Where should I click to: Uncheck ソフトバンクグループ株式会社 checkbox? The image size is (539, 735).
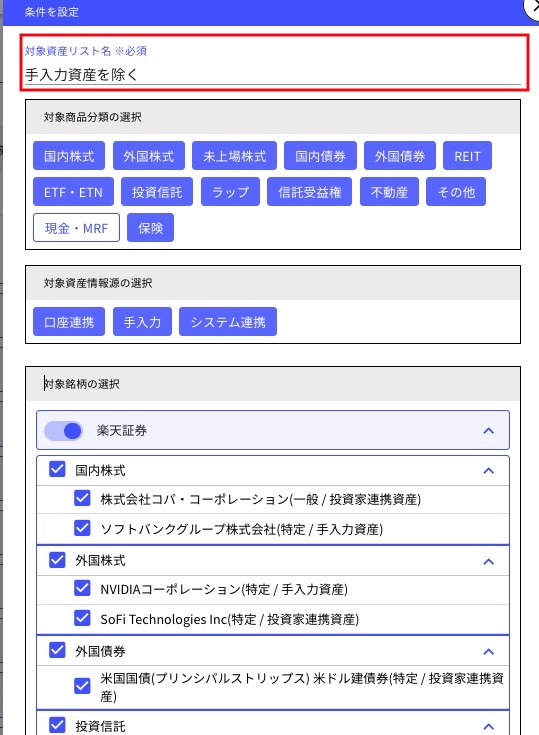click(x=82, y=528)
